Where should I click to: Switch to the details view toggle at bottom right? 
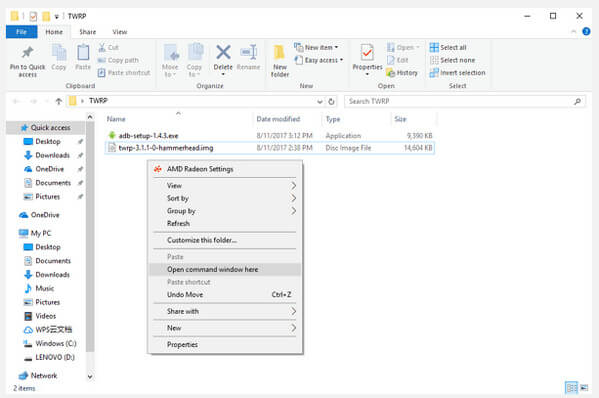(571, 388)
